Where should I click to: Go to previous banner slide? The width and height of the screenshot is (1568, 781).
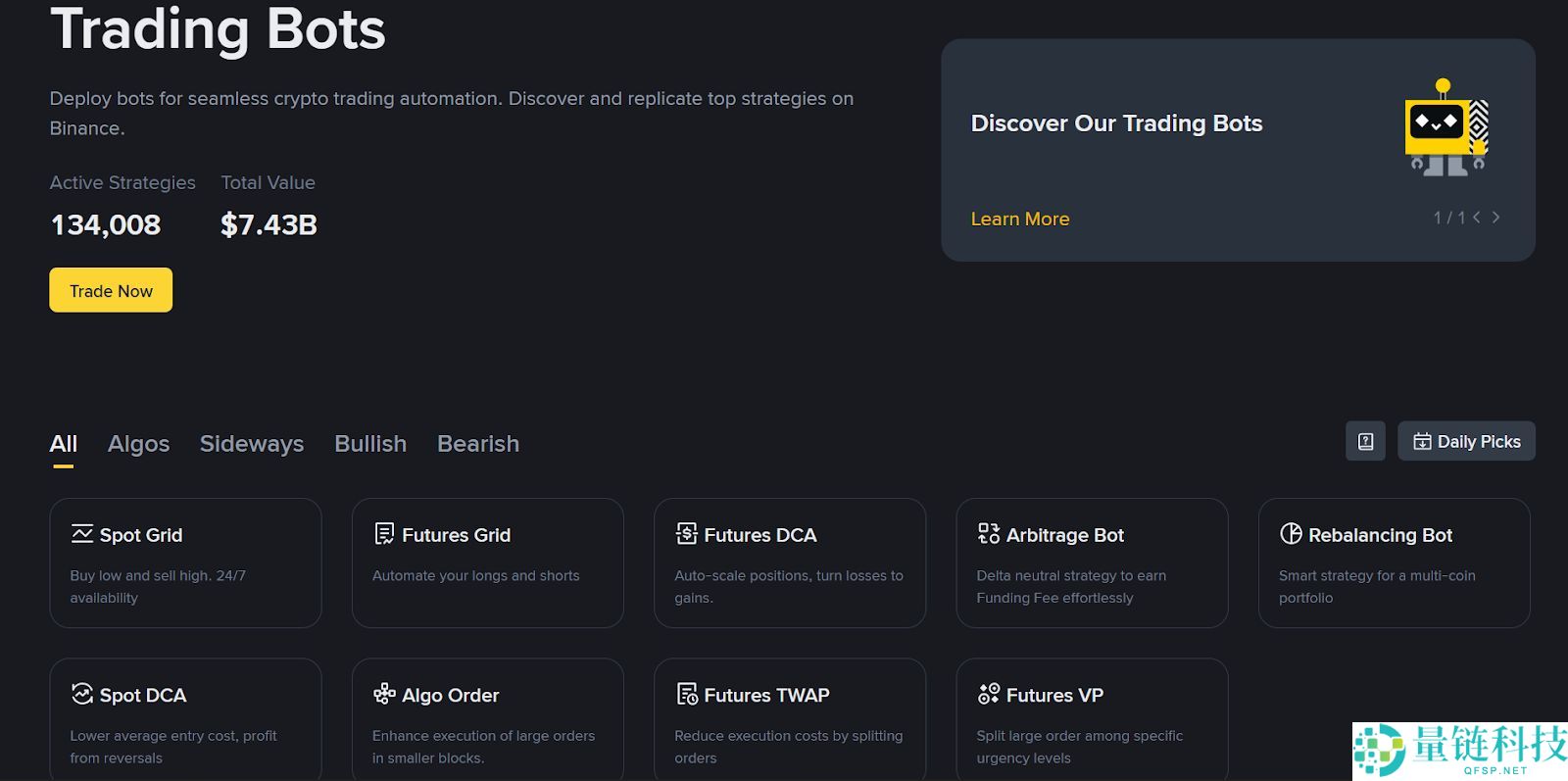point(1477,218)
